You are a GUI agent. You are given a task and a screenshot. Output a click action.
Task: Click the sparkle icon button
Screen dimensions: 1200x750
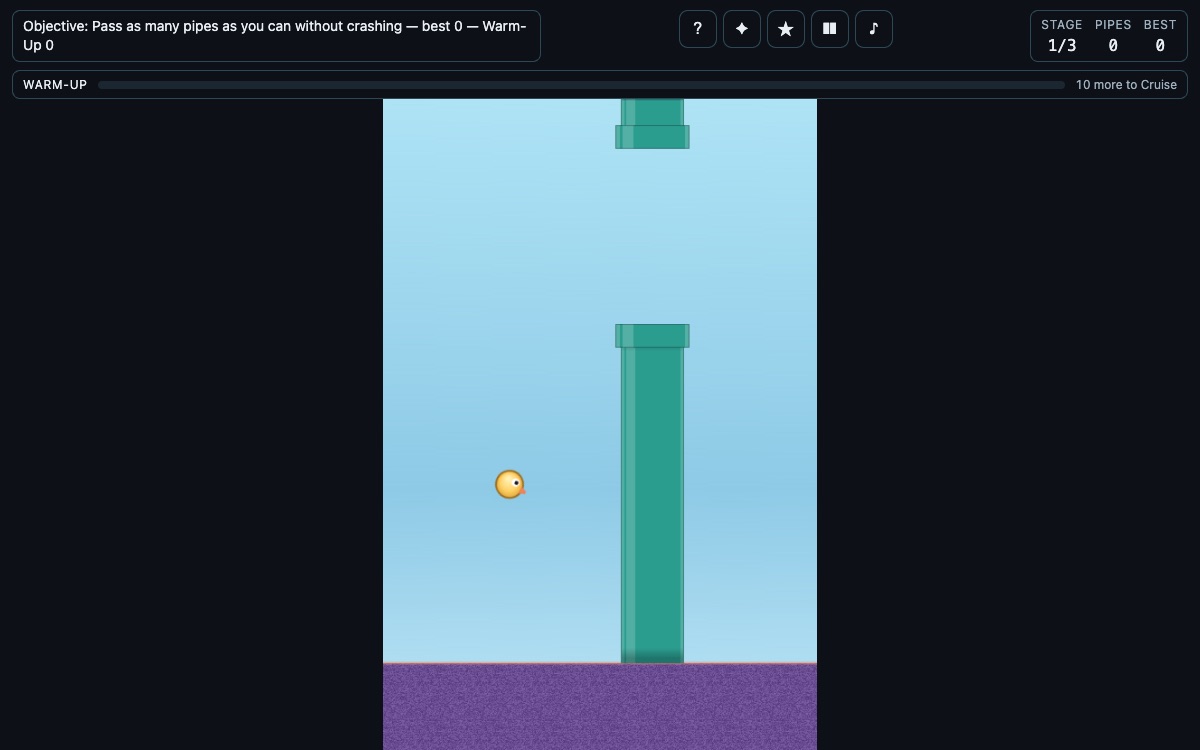tap(742, 29)
